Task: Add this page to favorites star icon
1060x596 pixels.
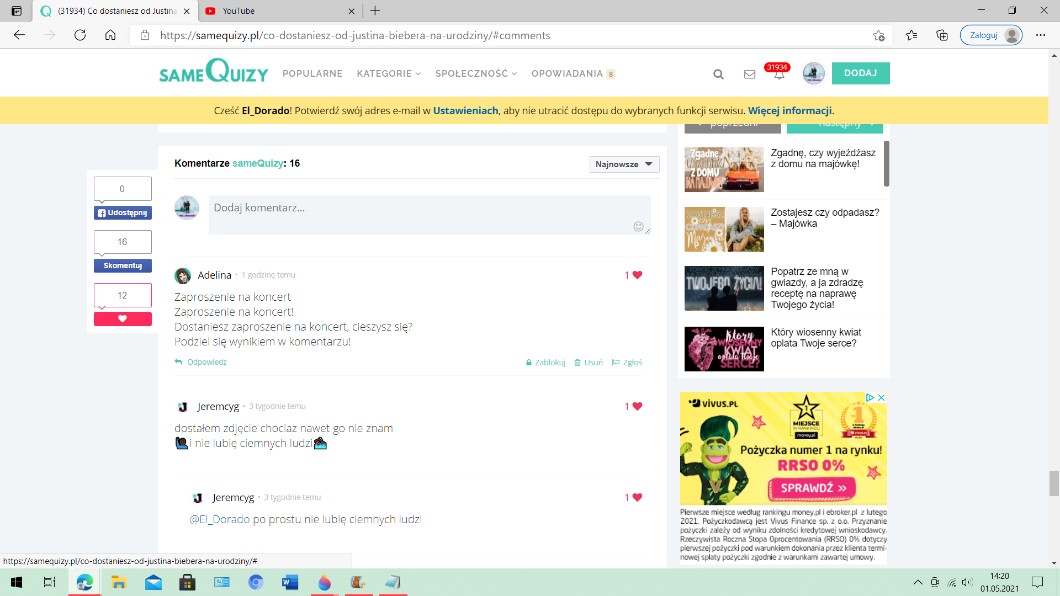Action: point(879,35)
